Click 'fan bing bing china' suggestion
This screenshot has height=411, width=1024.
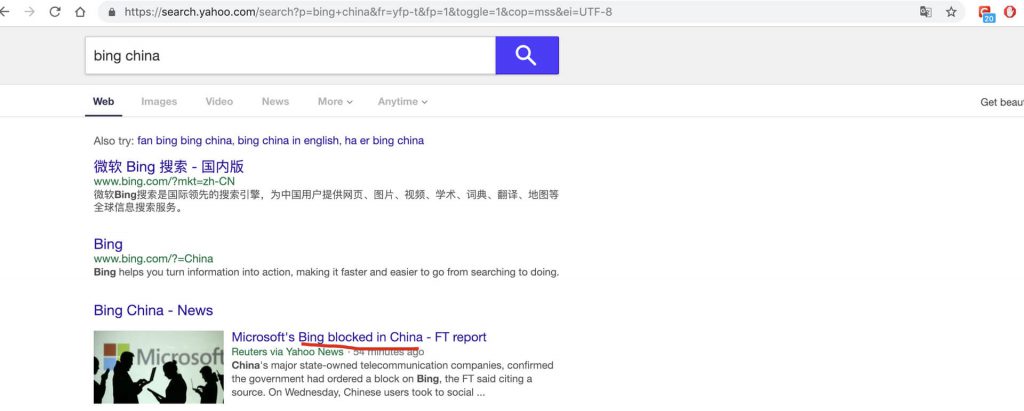pos(185,140)
